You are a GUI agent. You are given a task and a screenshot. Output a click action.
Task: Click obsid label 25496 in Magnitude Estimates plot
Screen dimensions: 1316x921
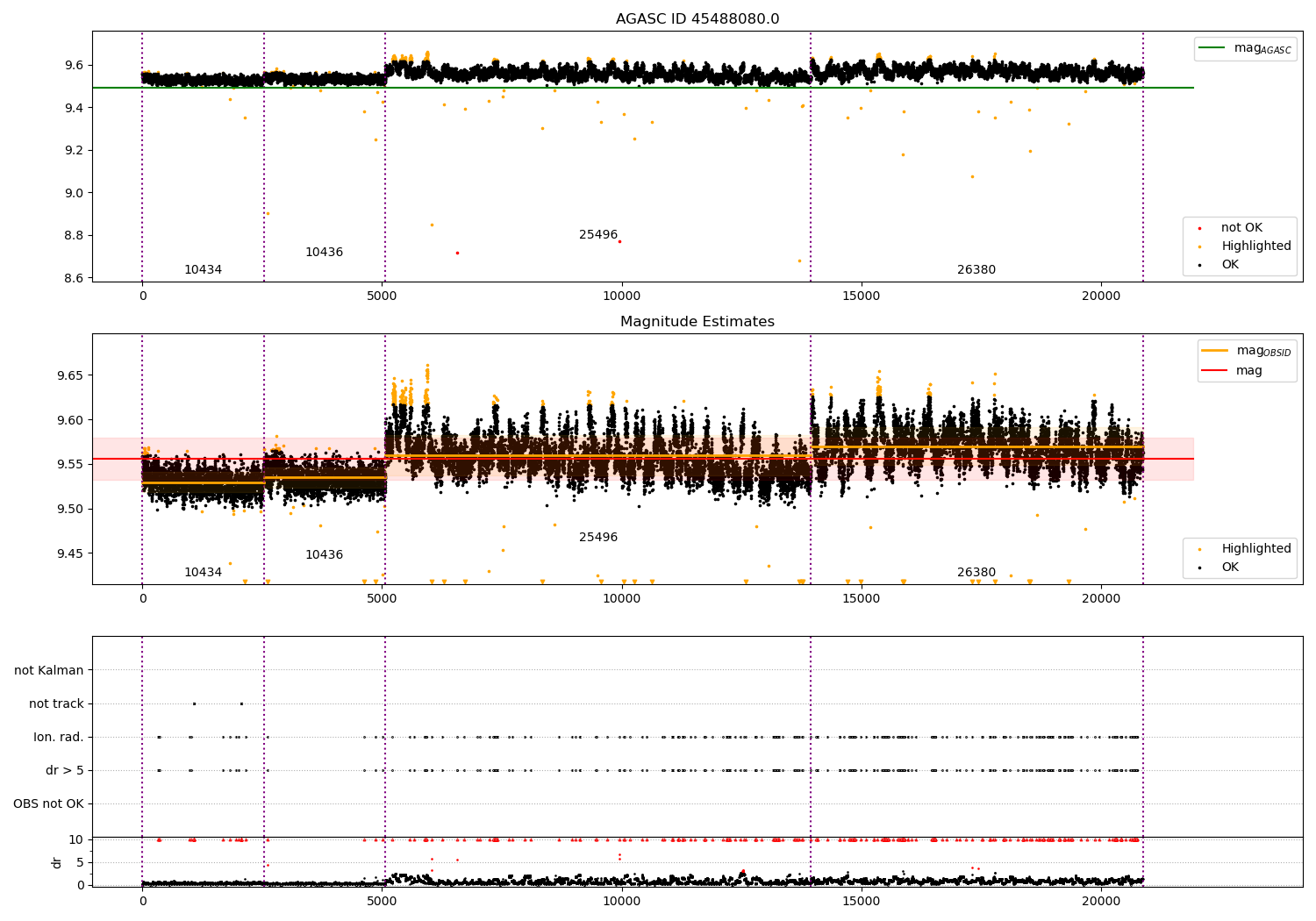598,538
